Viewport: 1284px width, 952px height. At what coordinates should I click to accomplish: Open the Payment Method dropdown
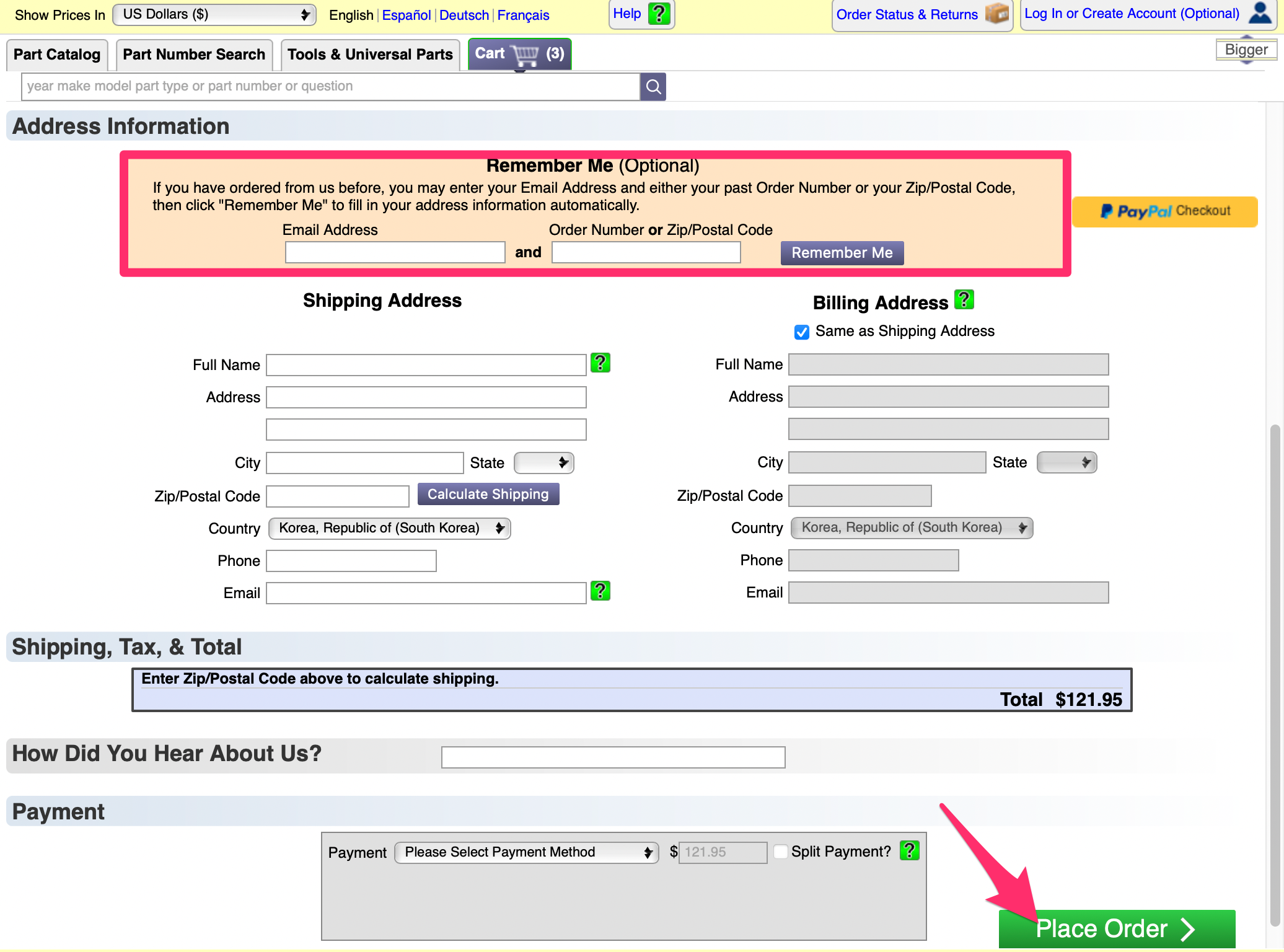pyautogui.click(x=526, y=853)
